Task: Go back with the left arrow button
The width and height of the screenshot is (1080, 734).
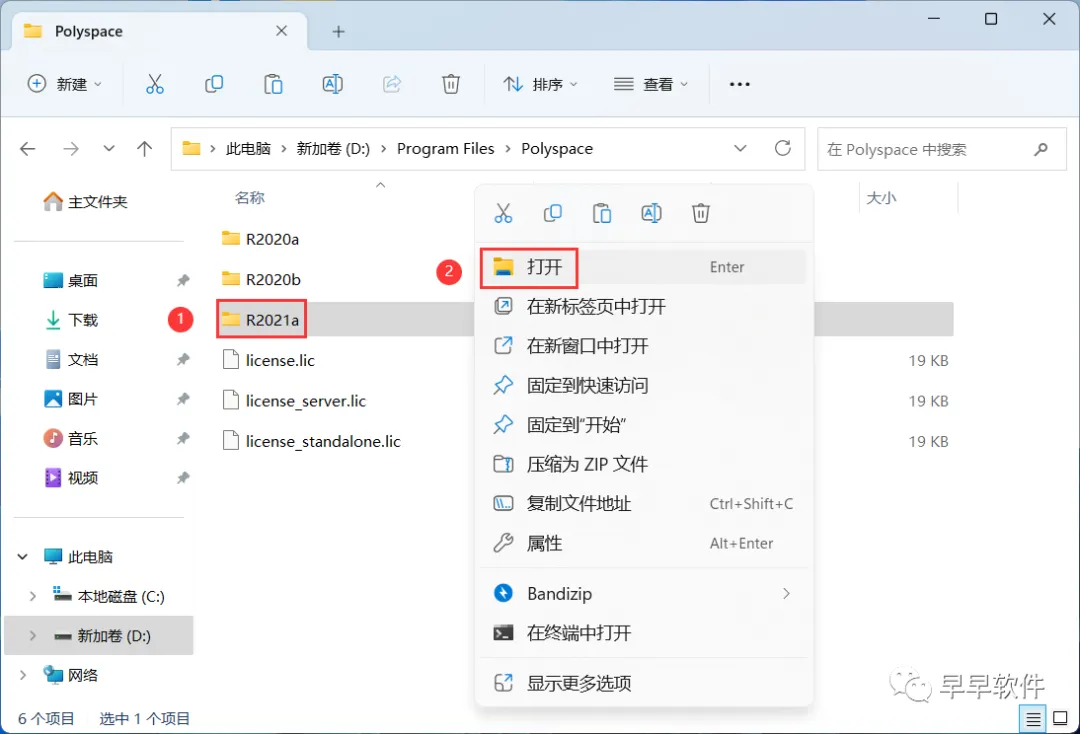Action: pyautogui.click(x=28, y=149)
